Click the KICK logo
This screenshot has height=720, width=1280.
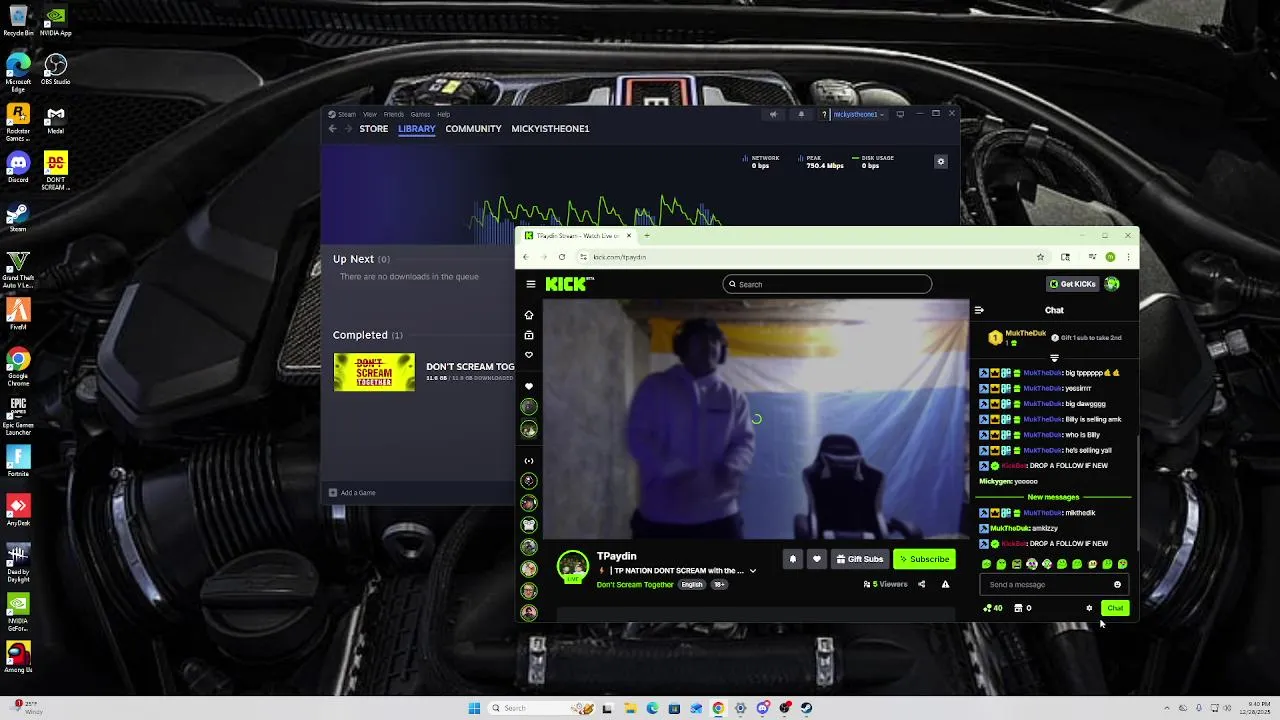[566, 284]
